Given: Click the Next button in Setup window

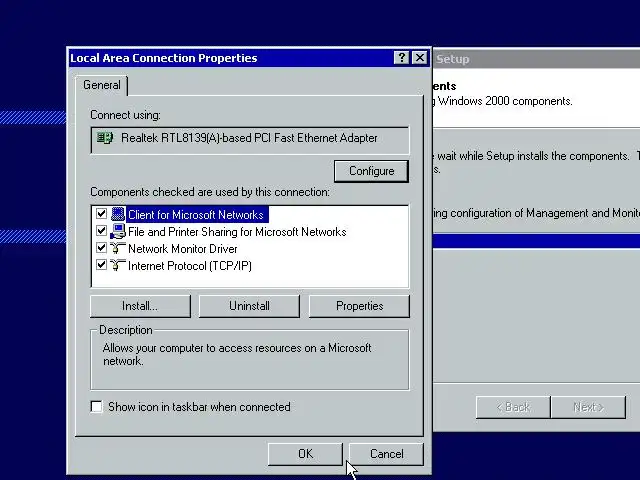Looking at the screenshot, I should (588, 407).
